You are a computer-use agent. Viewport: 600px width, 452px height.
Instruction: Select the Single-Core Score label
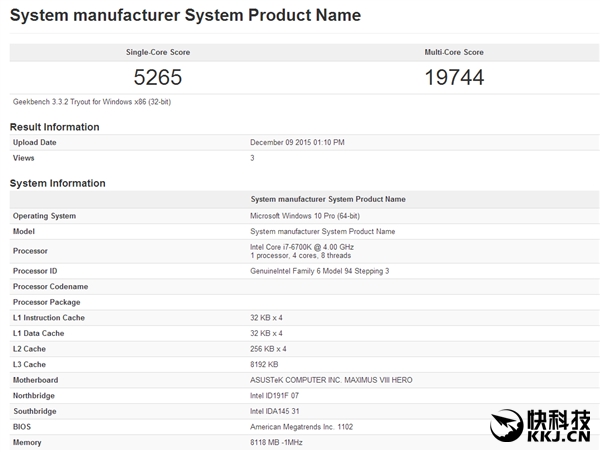(x=158, y=52)
